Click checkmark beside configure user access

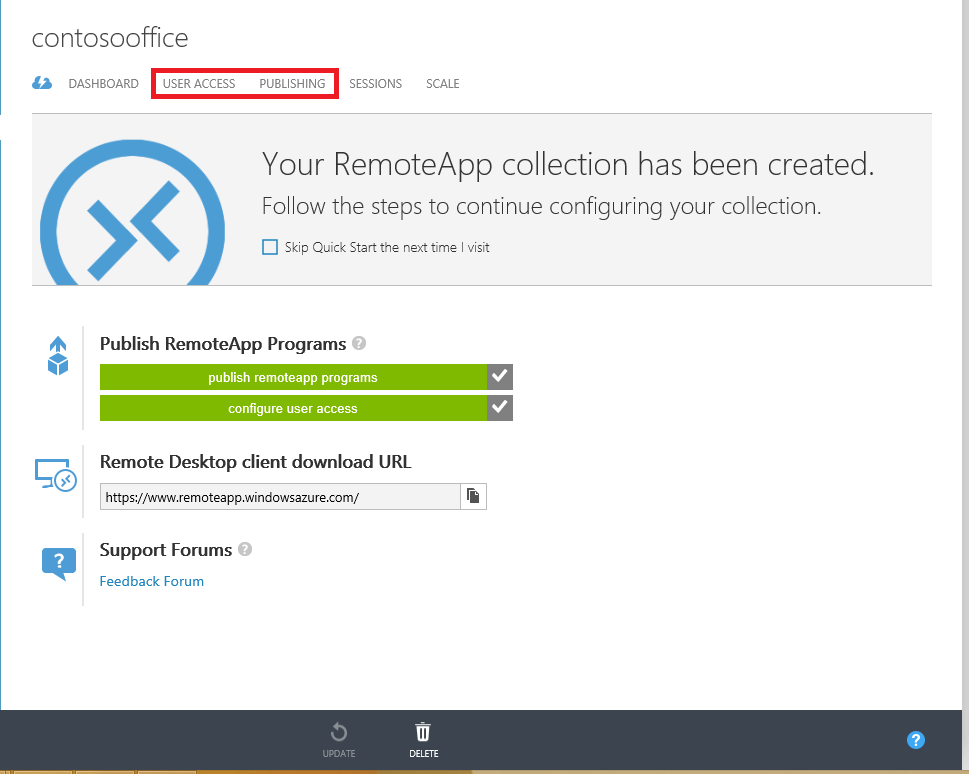(500, 408)
